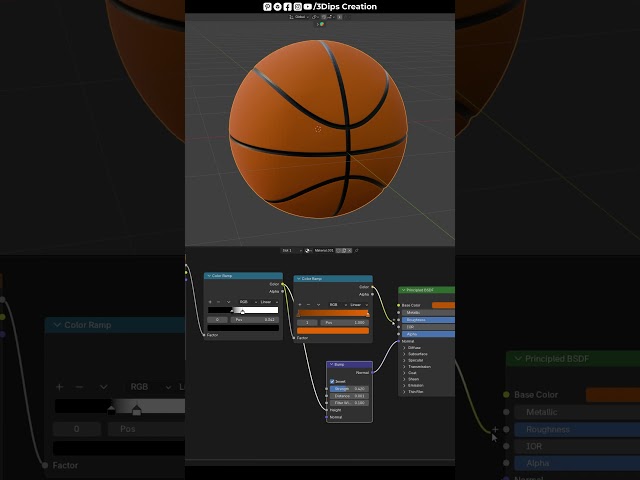Image resolution: width=640 pixels, height=480 pixels.
Task: Remove a stop from the orange Color Ramp
Action: click(x=308, y=305)
